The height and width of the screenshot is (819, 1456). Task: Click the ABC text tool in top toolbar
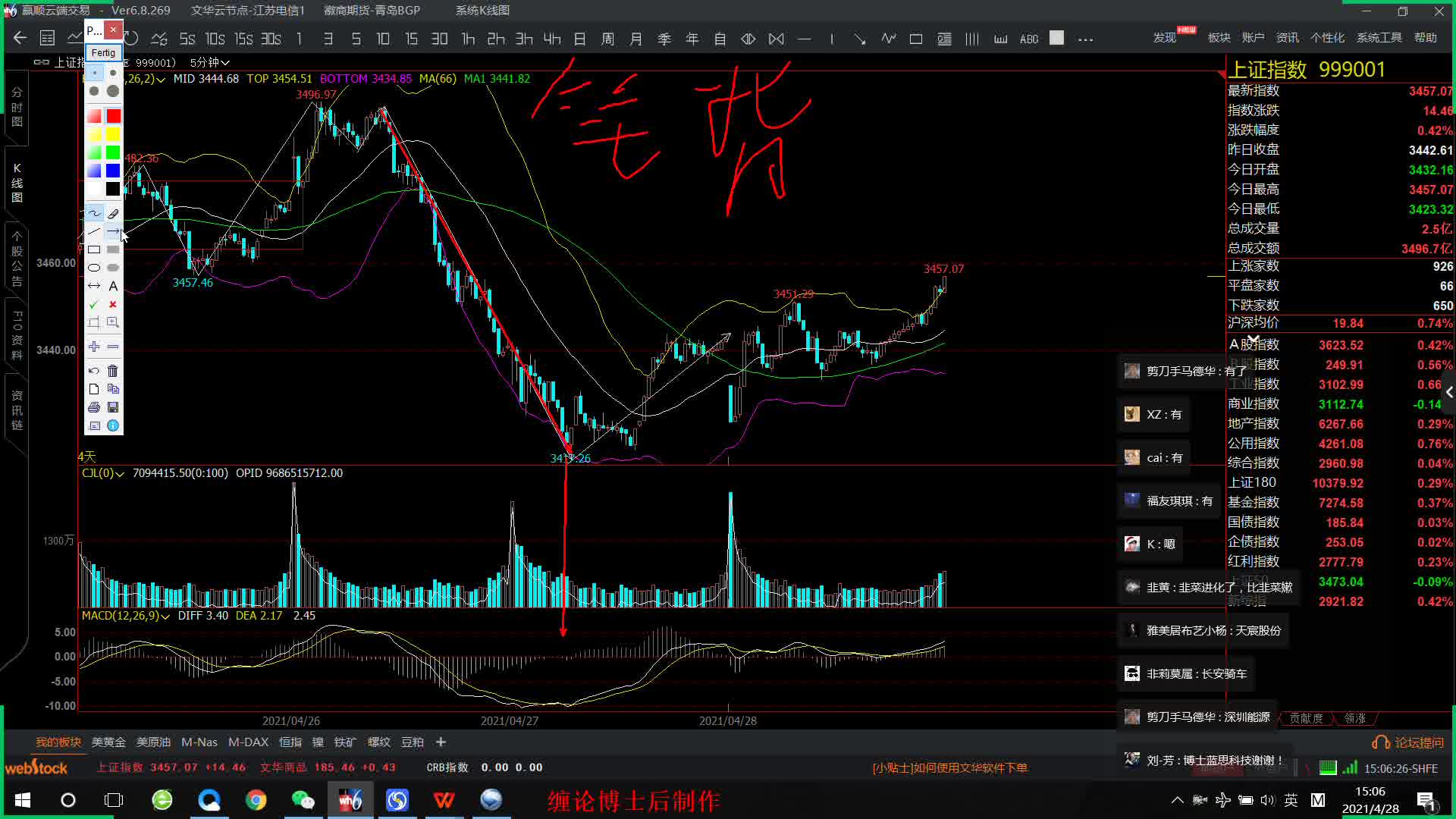(1029, 39)
